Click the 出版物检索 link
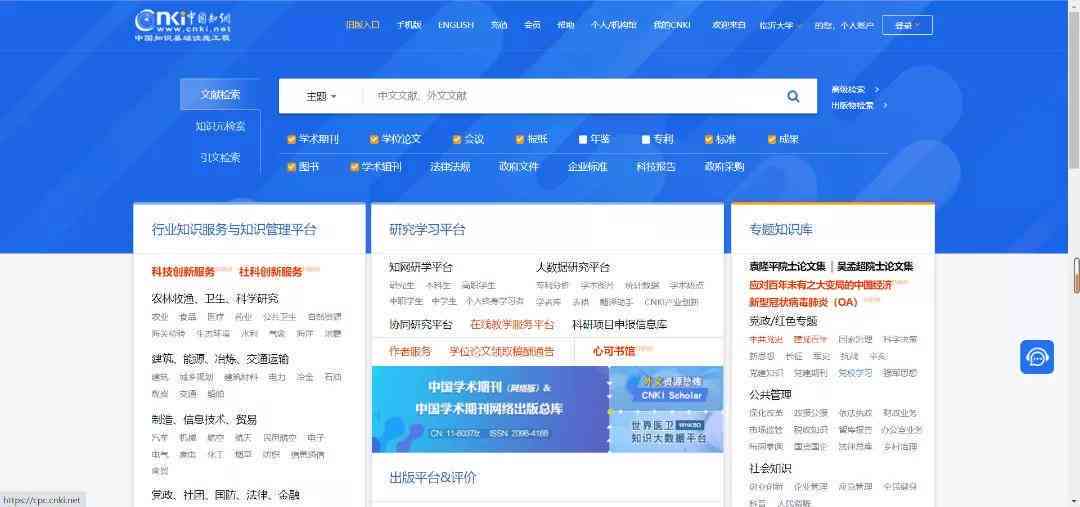Screen dimensions: 1080x507 point(852,105)
